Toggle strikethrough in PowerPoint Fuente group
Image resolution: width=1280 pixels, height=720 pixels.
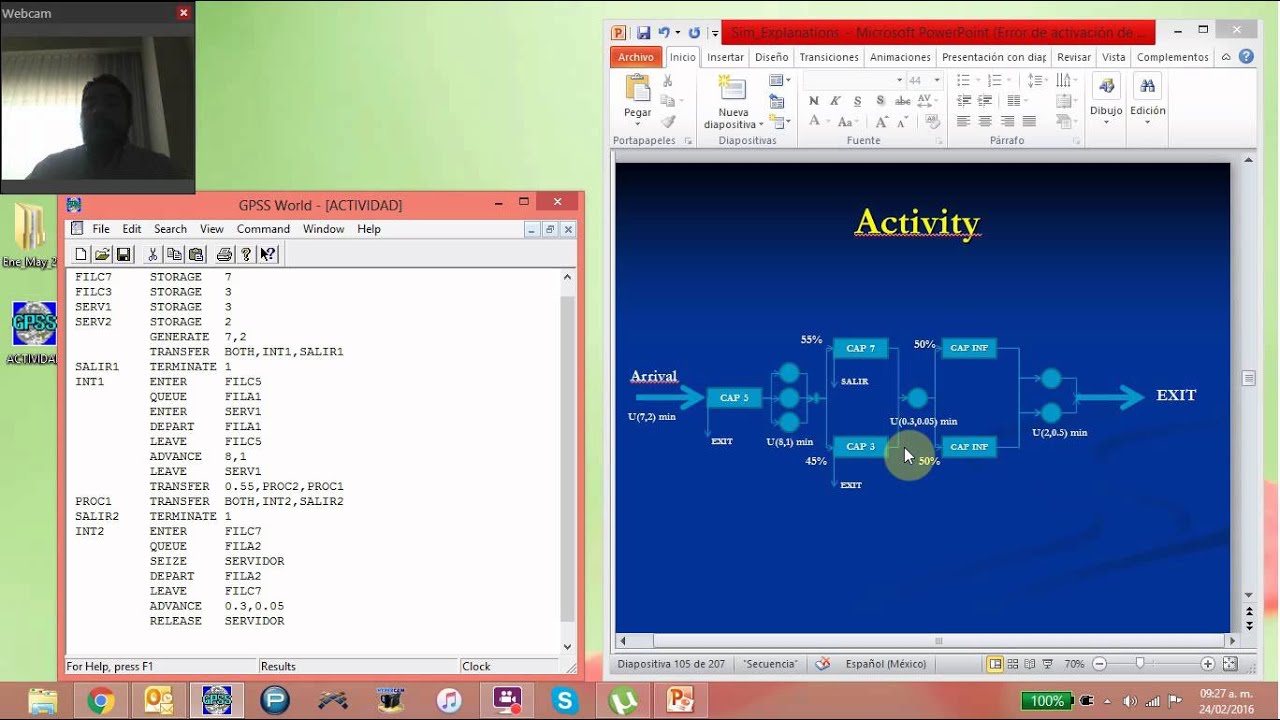click(x=902, y=101)
